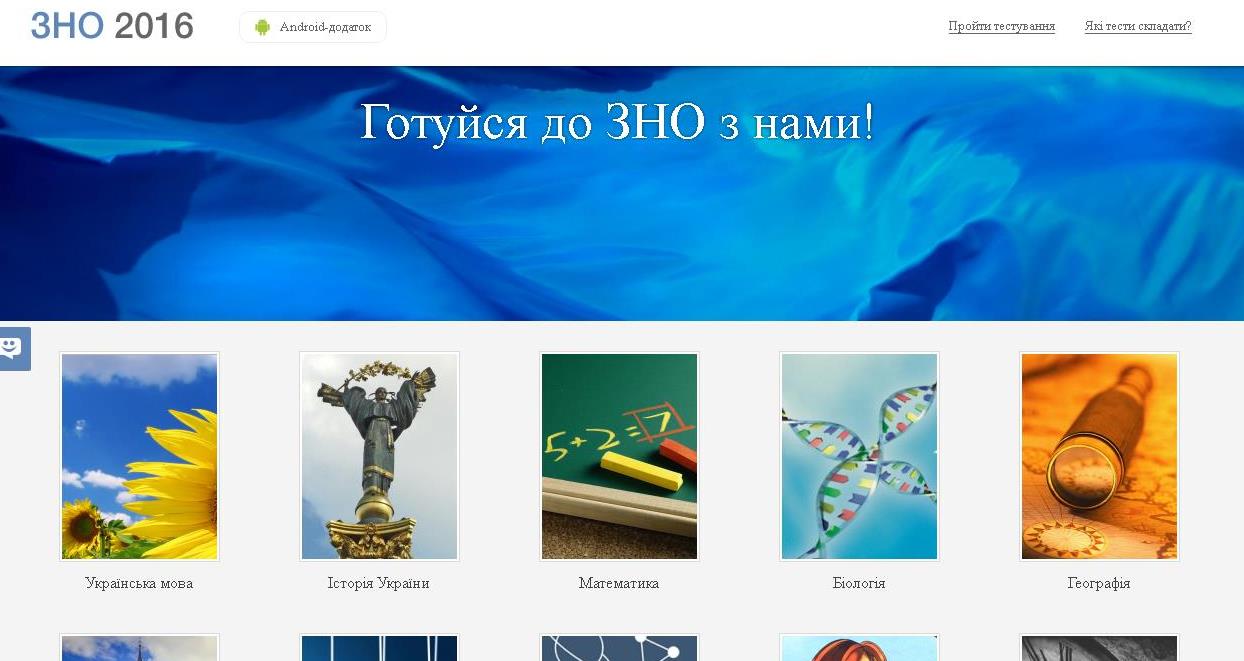1244x661 pixels.
Task: Follow the Пройти тестування link
Action: (x=1001, y=27)
